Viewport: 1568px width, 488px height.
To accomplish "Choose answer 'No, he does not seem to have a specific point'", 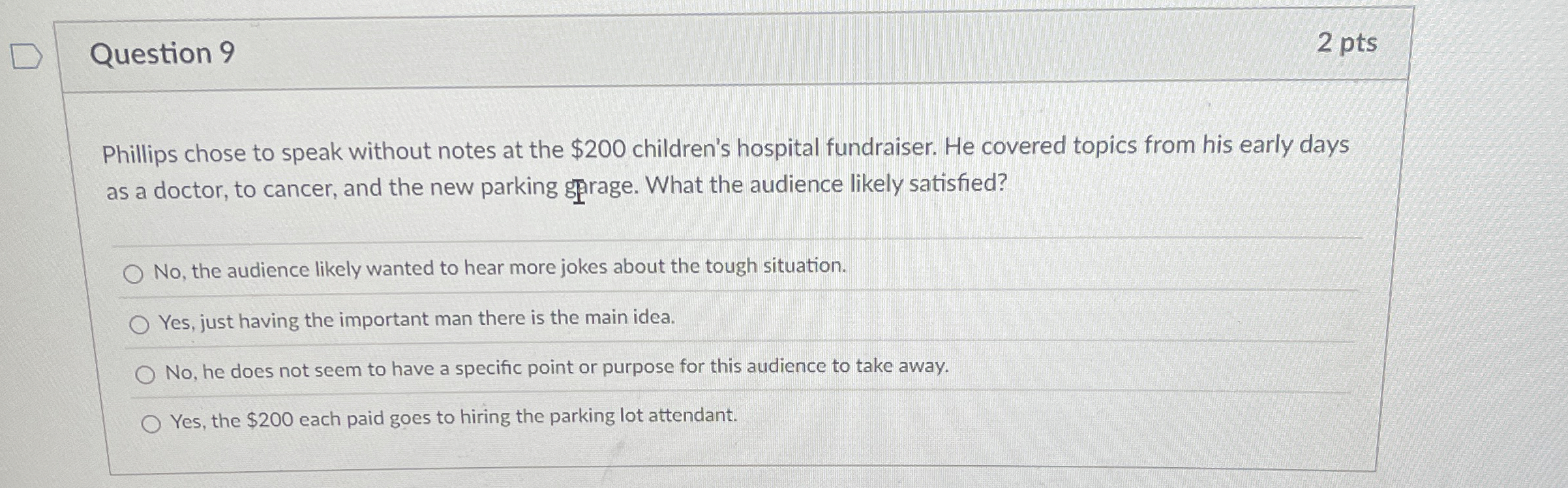I will (554, 369).
